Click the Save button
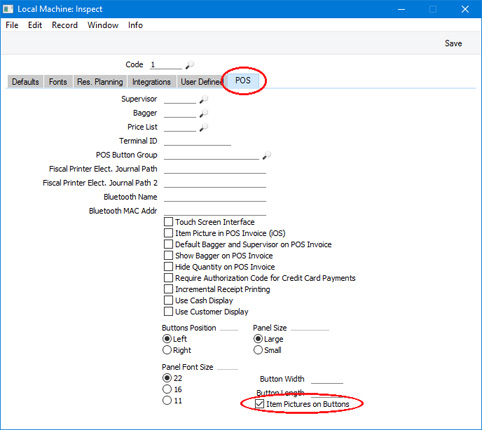 click(x=453, y=43)
